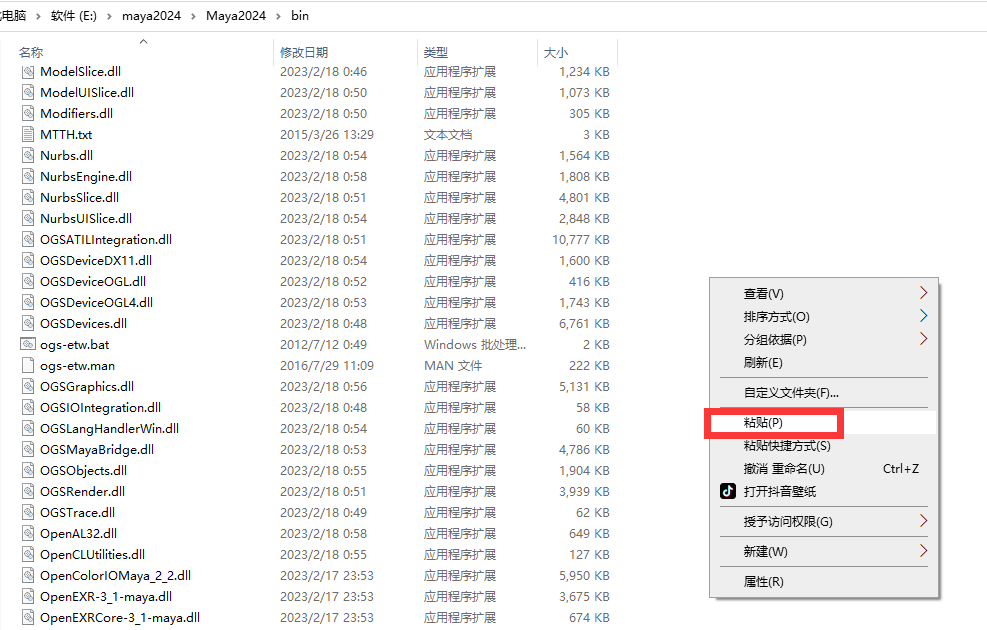The height and width of the screenshot is (630, 987).
Task: Choose 粘贴快捷方式(S) from the context menu
Action: coord(823,446)
